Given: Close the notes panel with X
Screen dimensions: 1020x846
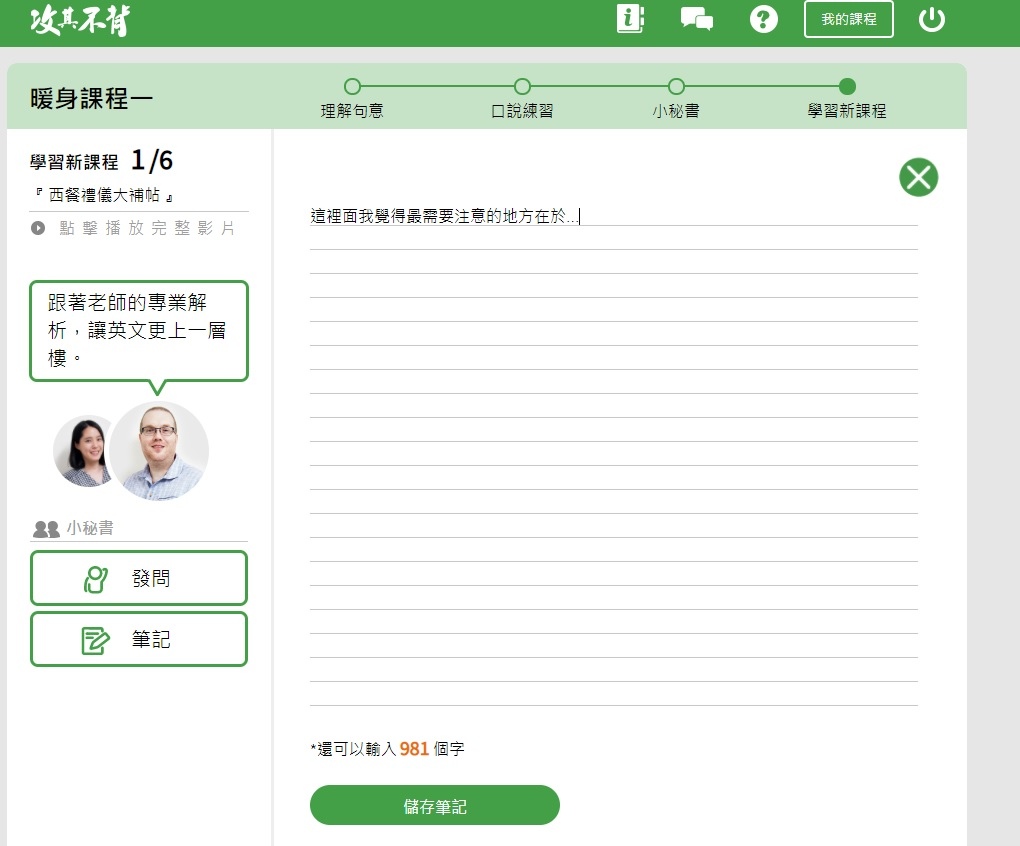Looking at the screenshot, I should click(x=919, y=177).
